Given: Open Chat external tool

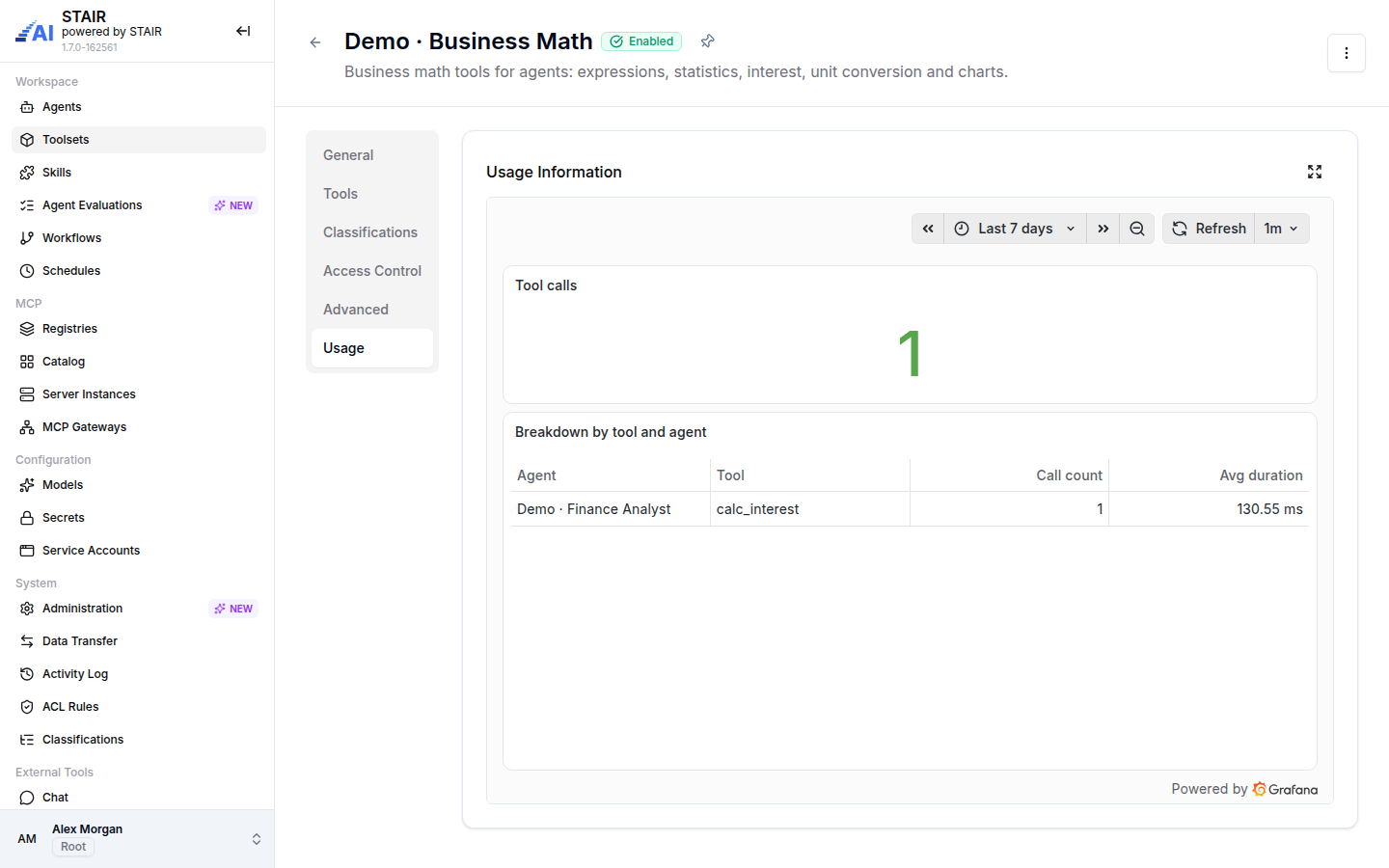Looking at the screenshot, I should [x=139, y=798].
